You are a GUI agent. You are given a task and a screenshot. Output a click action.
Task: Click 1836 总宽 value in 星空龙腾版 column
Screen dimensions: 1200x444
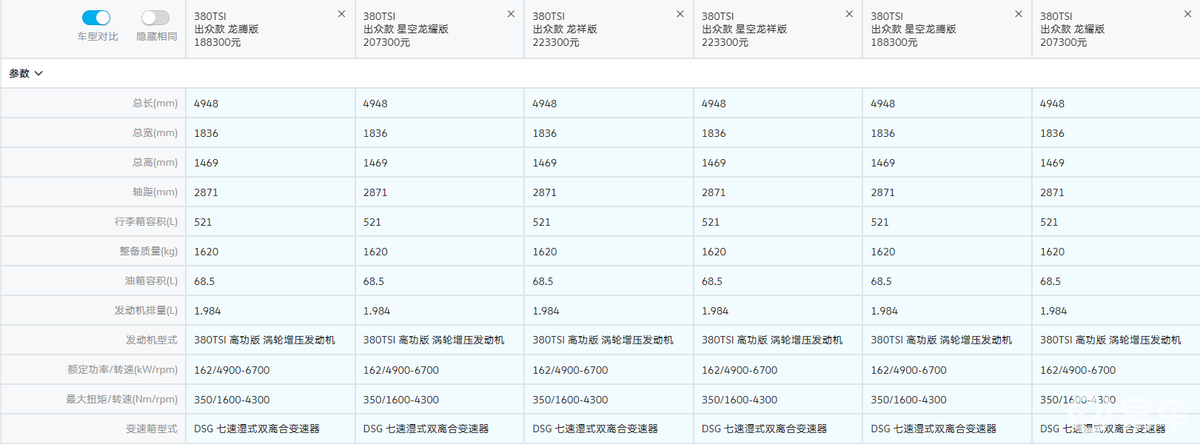(x=883, y=133)
